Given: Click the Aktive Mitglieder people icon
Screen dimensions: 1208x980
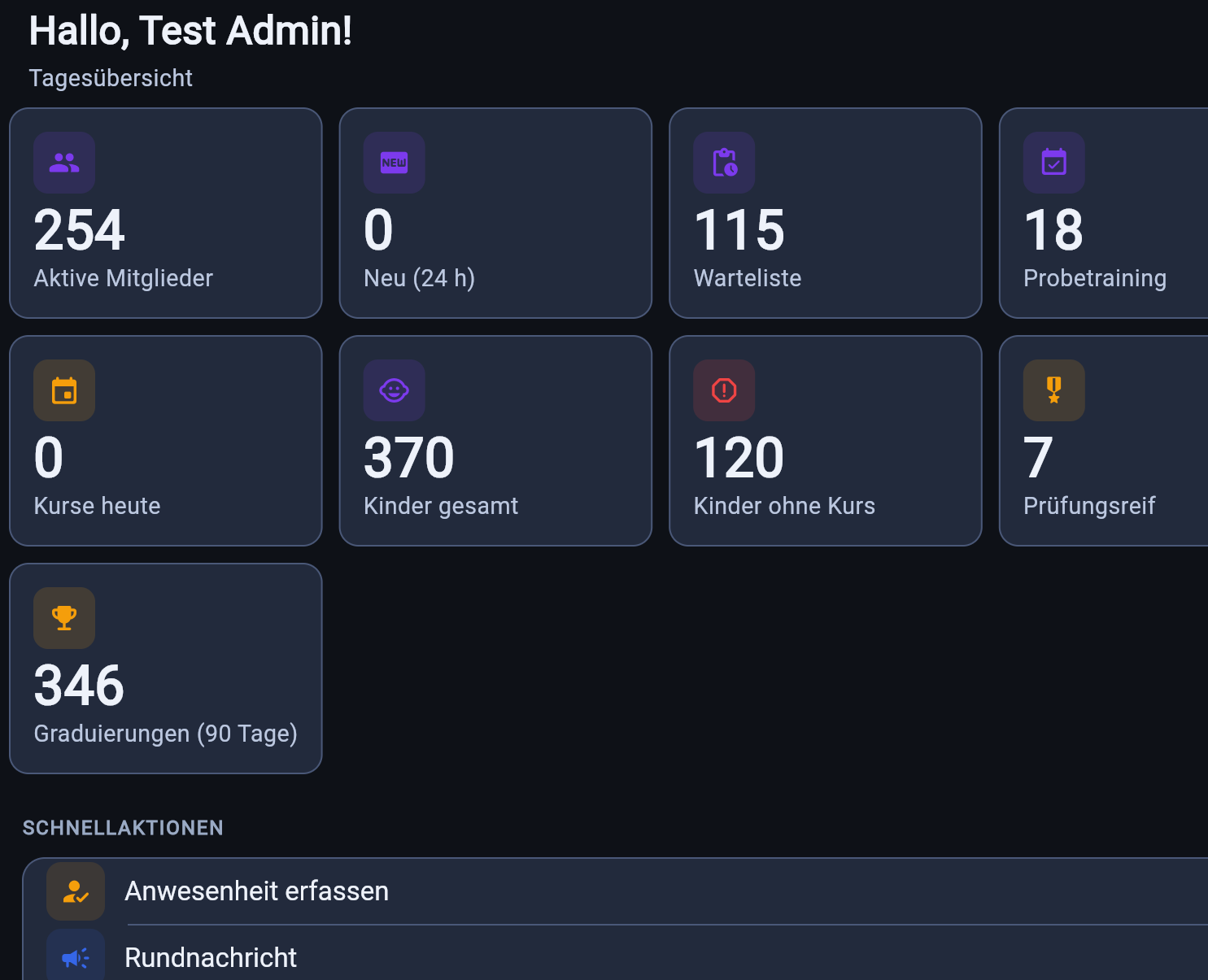Looking at the screenshot, I should click(x=64, y=163).
